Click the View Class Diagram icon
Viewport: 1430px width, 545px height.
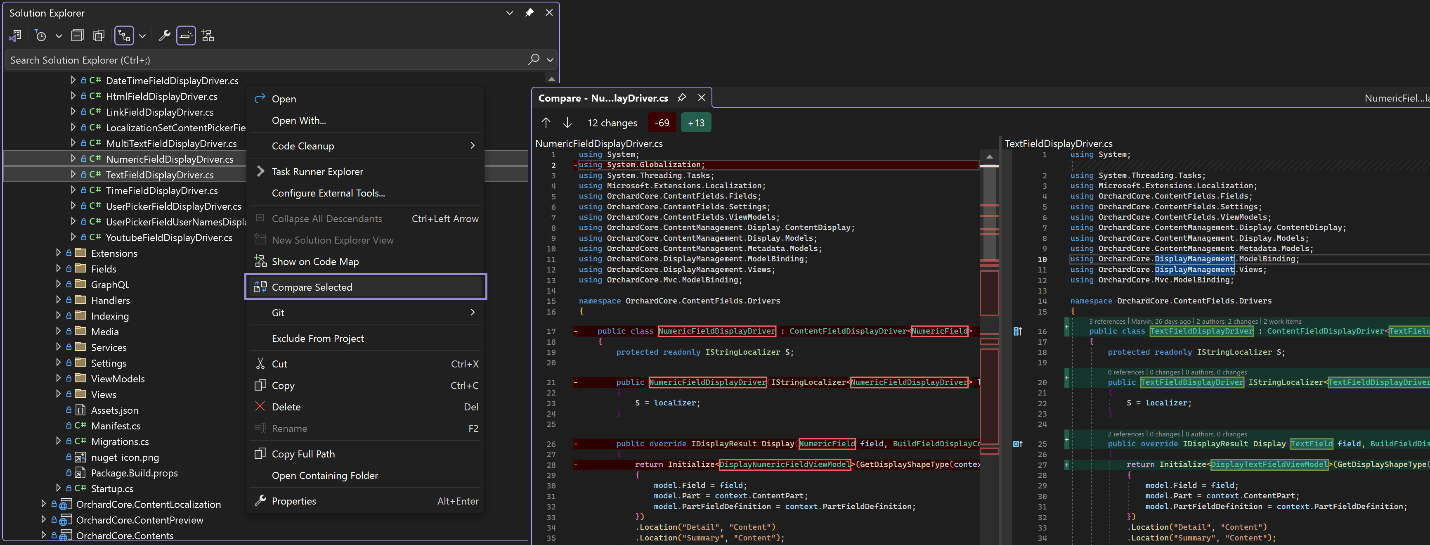point(208,36)
